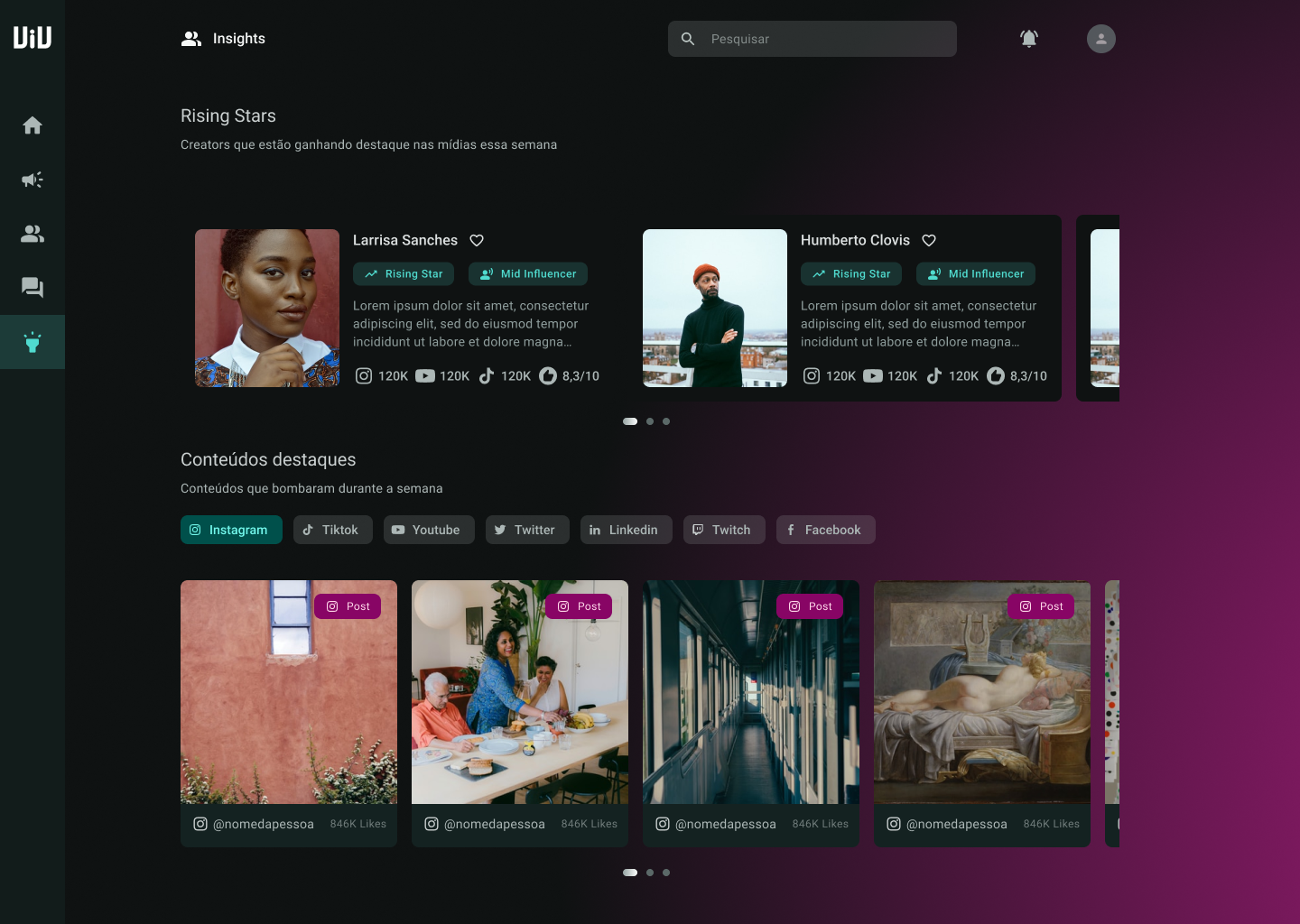Screen dimensions: 1300x924
Task: Go to content carousel third dot
Action: click(x=666, y=873)
